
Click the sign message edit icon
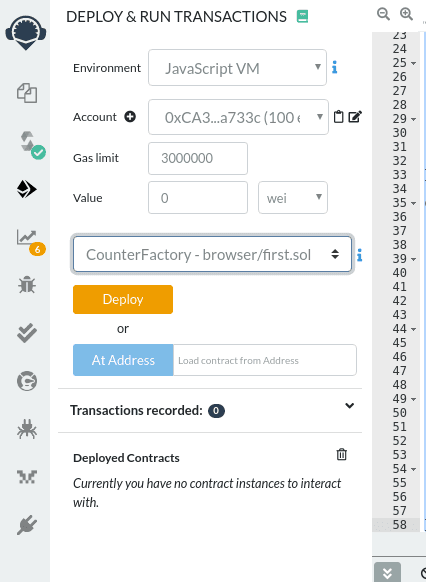355,117
